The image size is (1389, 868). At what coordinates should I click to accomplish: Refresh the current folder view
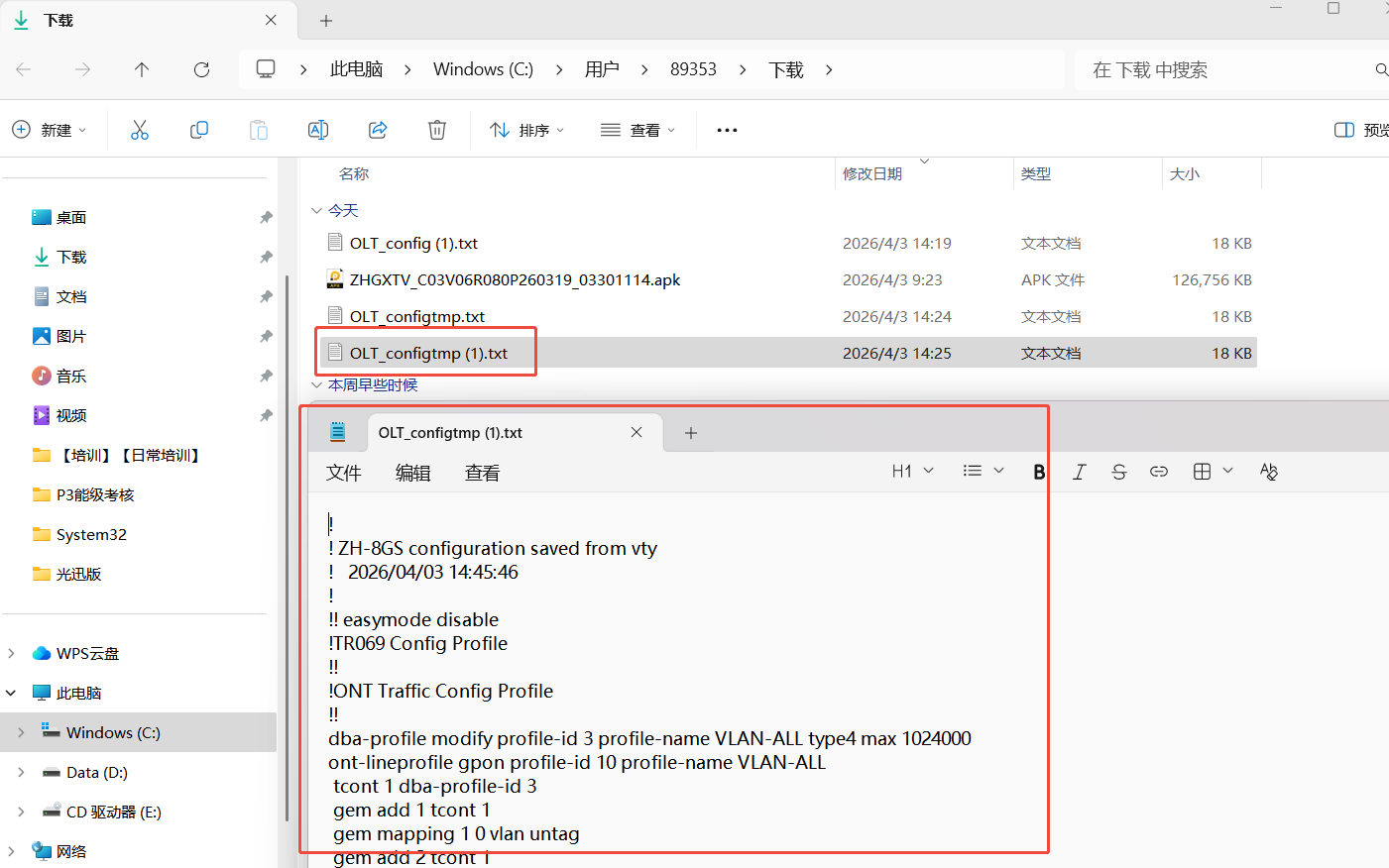[x=201, y=69]
